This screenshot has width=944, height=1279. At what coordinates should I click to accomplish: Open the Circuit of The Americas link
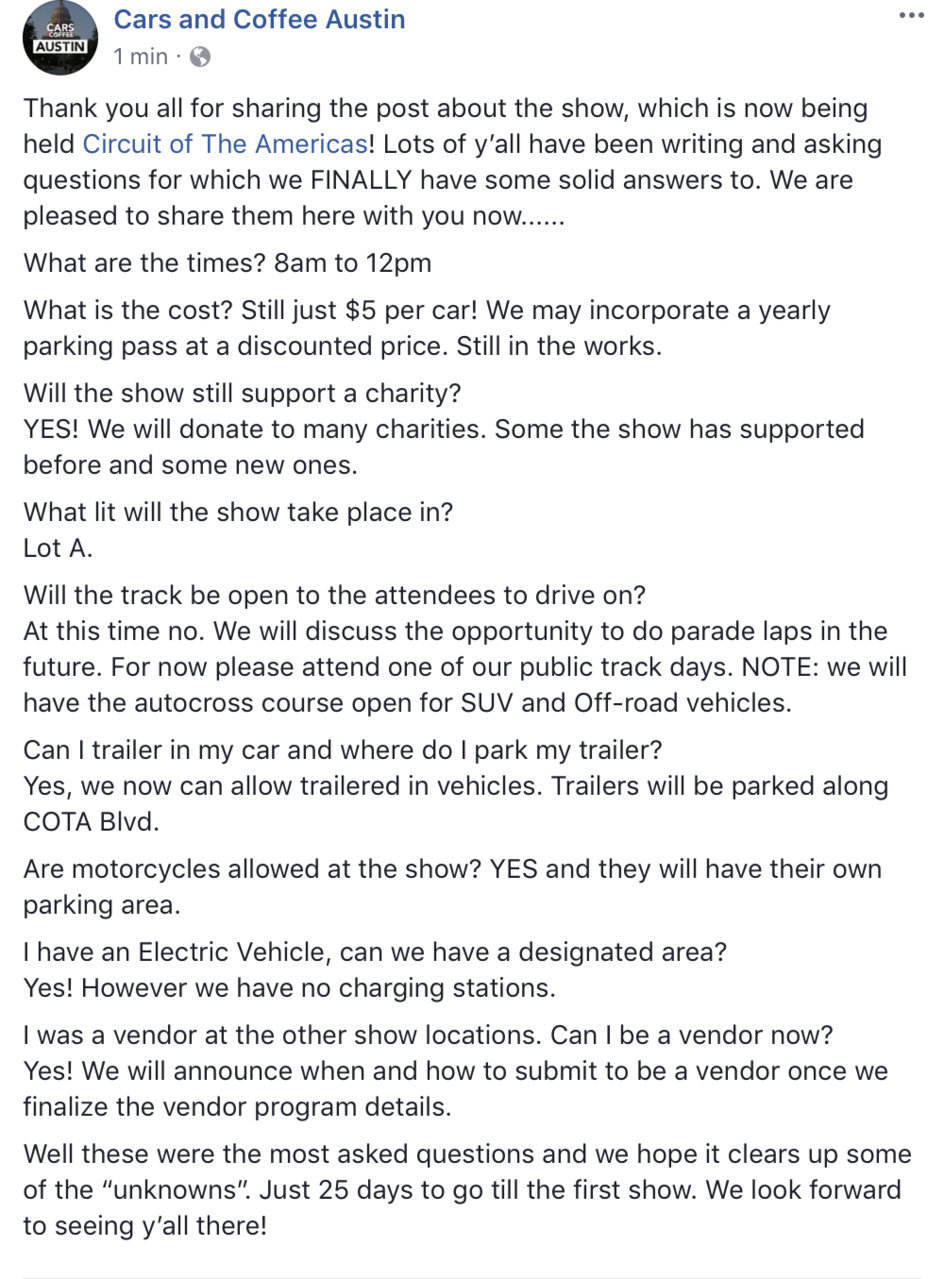225,144
